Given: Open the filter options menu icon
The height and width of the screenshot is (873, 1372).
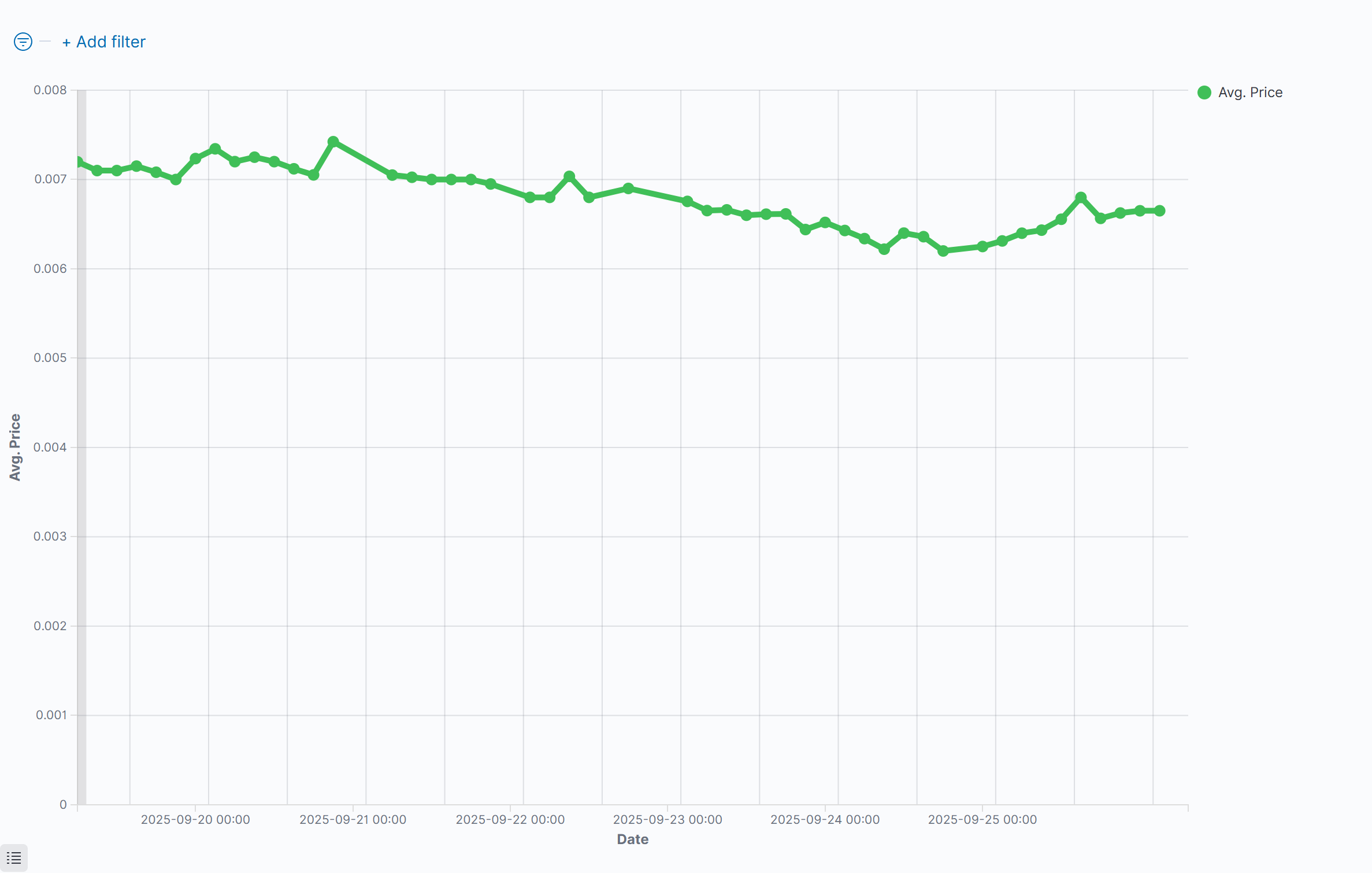Looking at the screenshot, I should pyautogui.click(x=23, y=42).
